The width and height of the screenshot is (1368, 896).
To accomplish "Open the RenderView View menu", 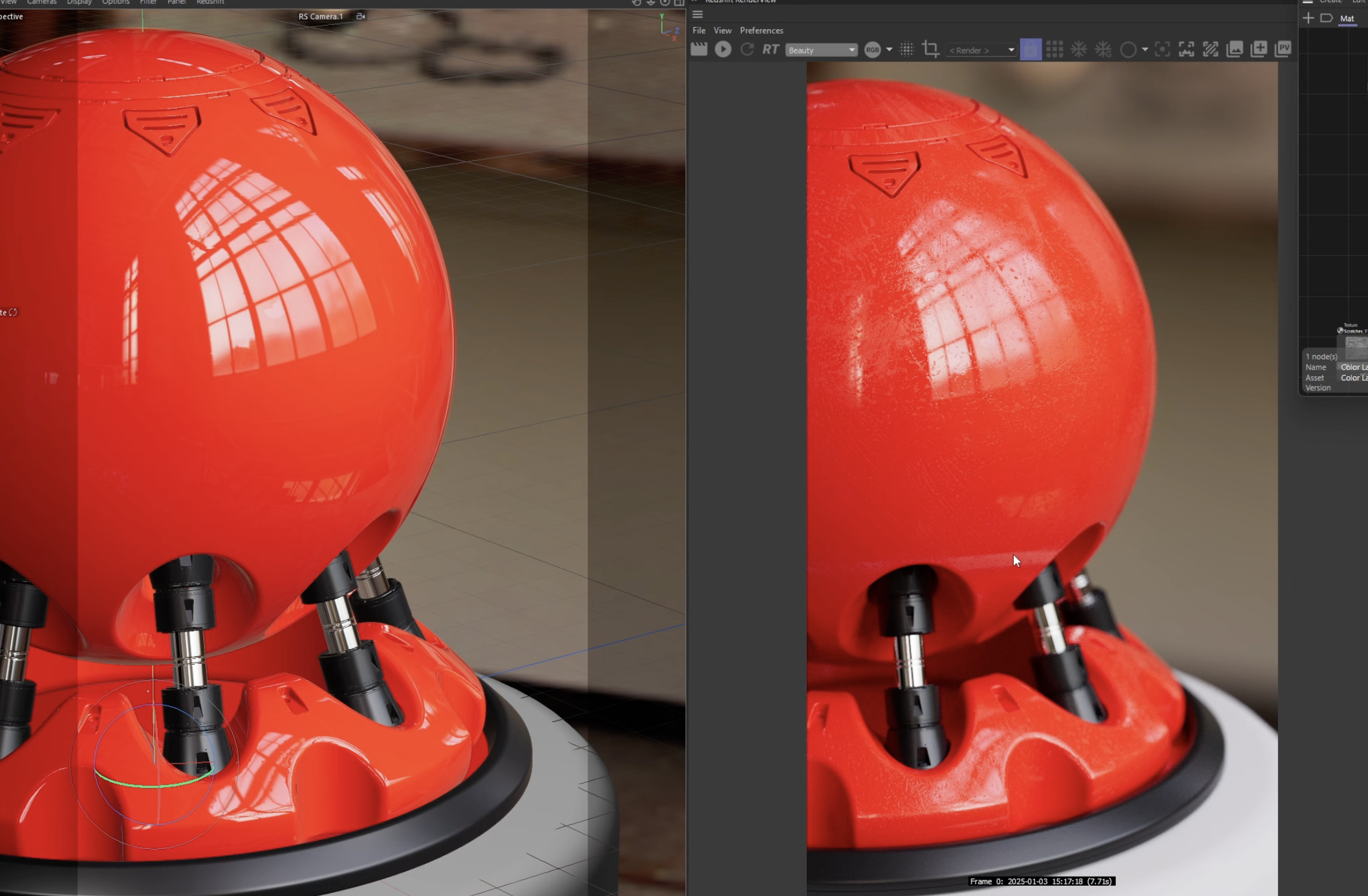I will point(722,30).
